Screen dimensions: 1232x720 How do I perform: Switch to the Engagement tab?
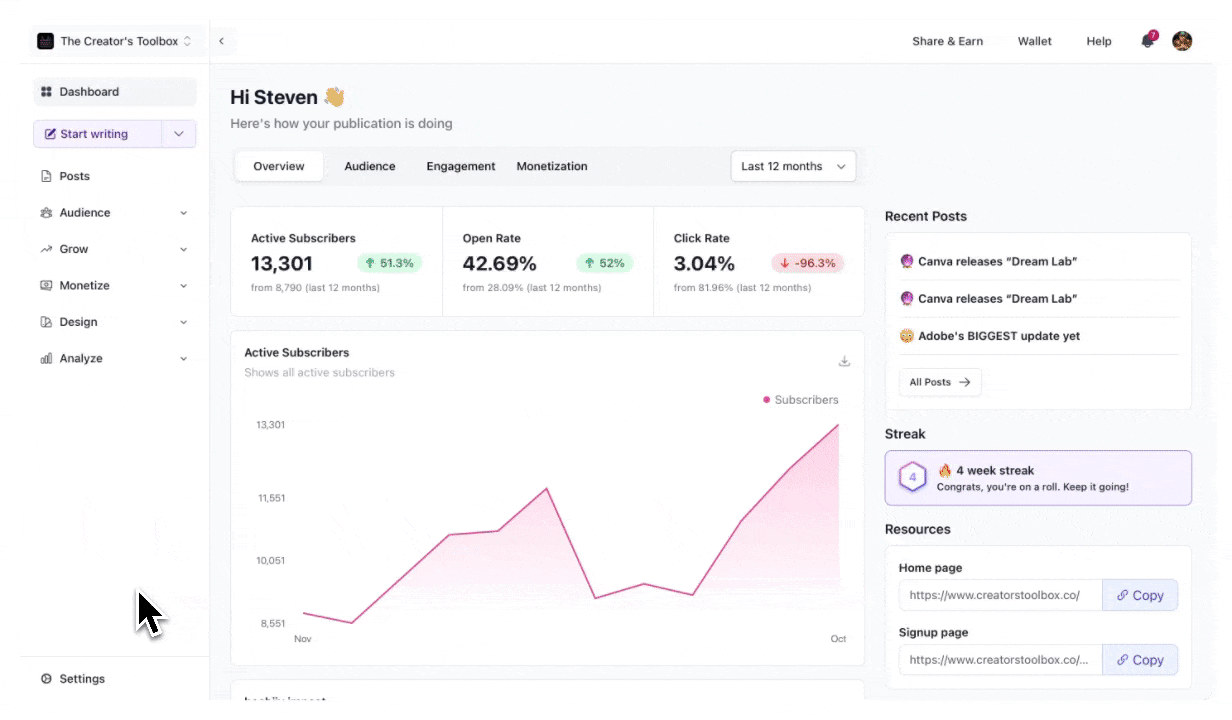461,166
